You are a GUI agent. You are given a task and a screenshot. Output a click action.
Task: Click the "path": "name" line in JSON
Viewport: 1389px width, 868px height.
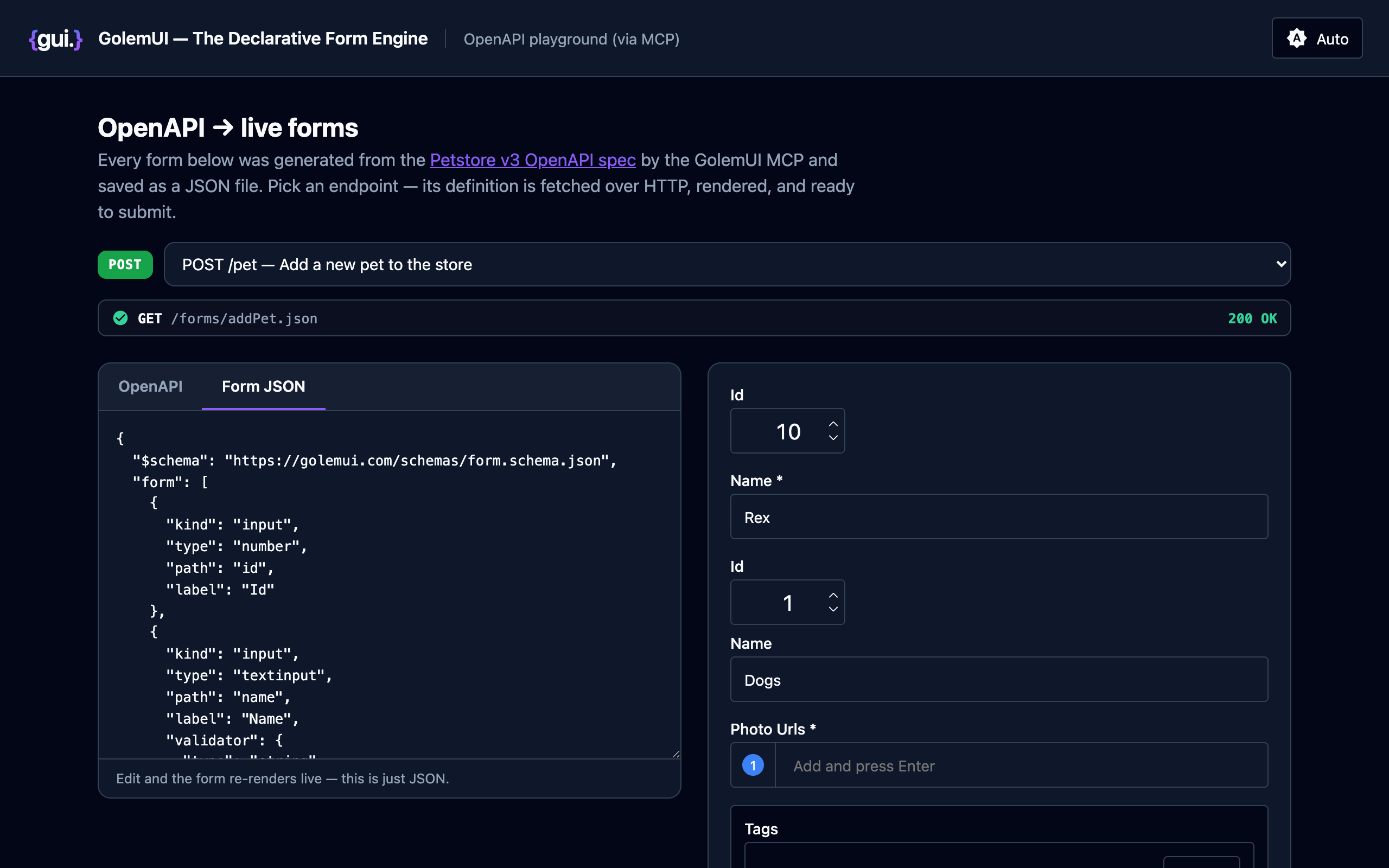coord(228,697)
